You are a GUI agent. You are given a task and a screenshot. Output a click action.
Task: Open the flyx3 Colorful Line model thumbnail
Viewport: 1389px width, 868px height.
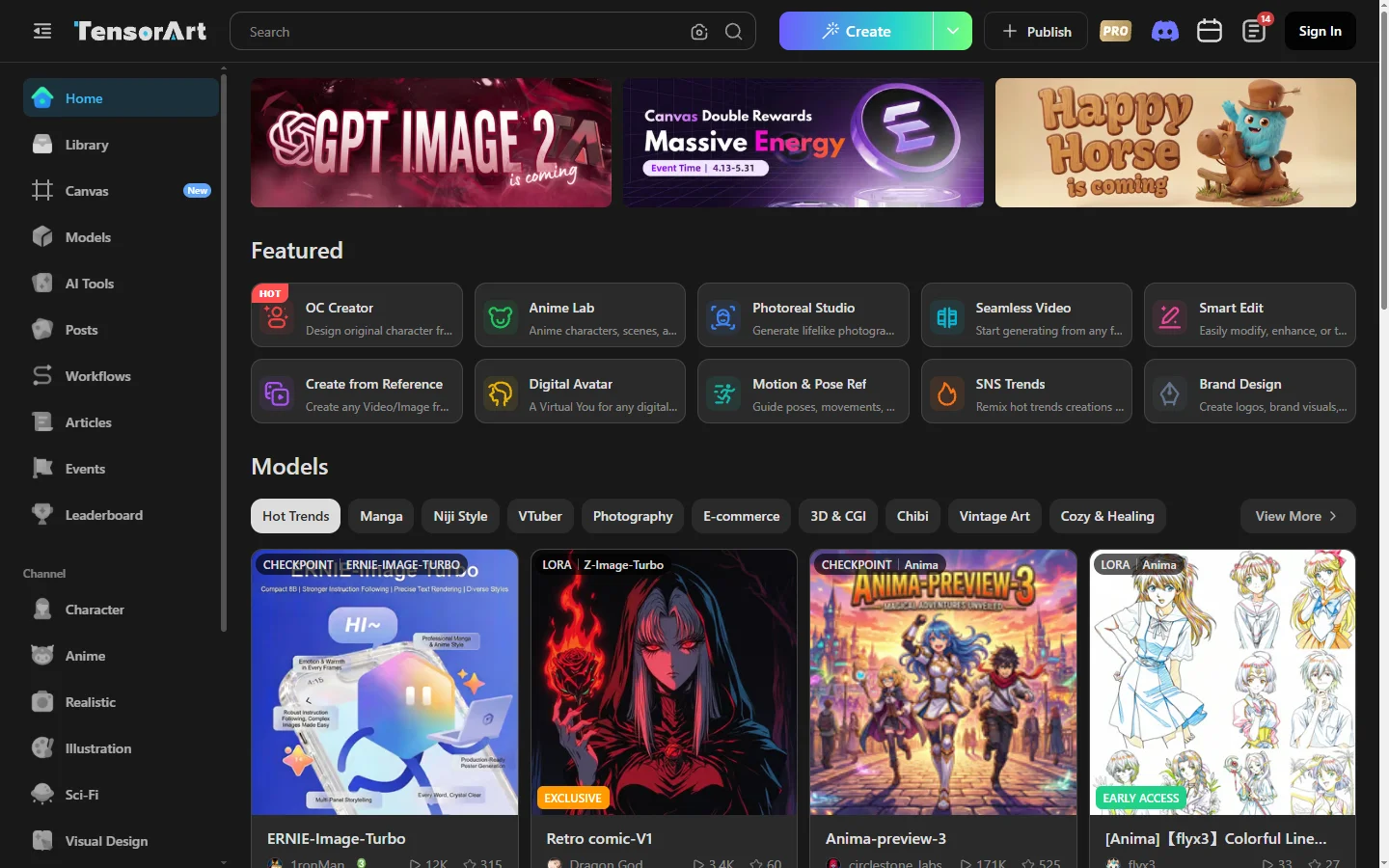point(1222,683)
